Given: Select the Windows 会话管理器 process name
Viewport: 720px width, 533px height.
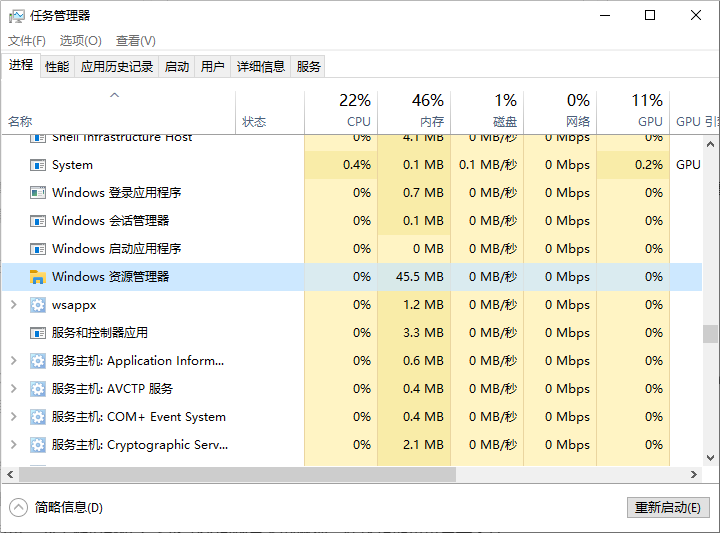Looking at the screenshot, I should [111, 221].
